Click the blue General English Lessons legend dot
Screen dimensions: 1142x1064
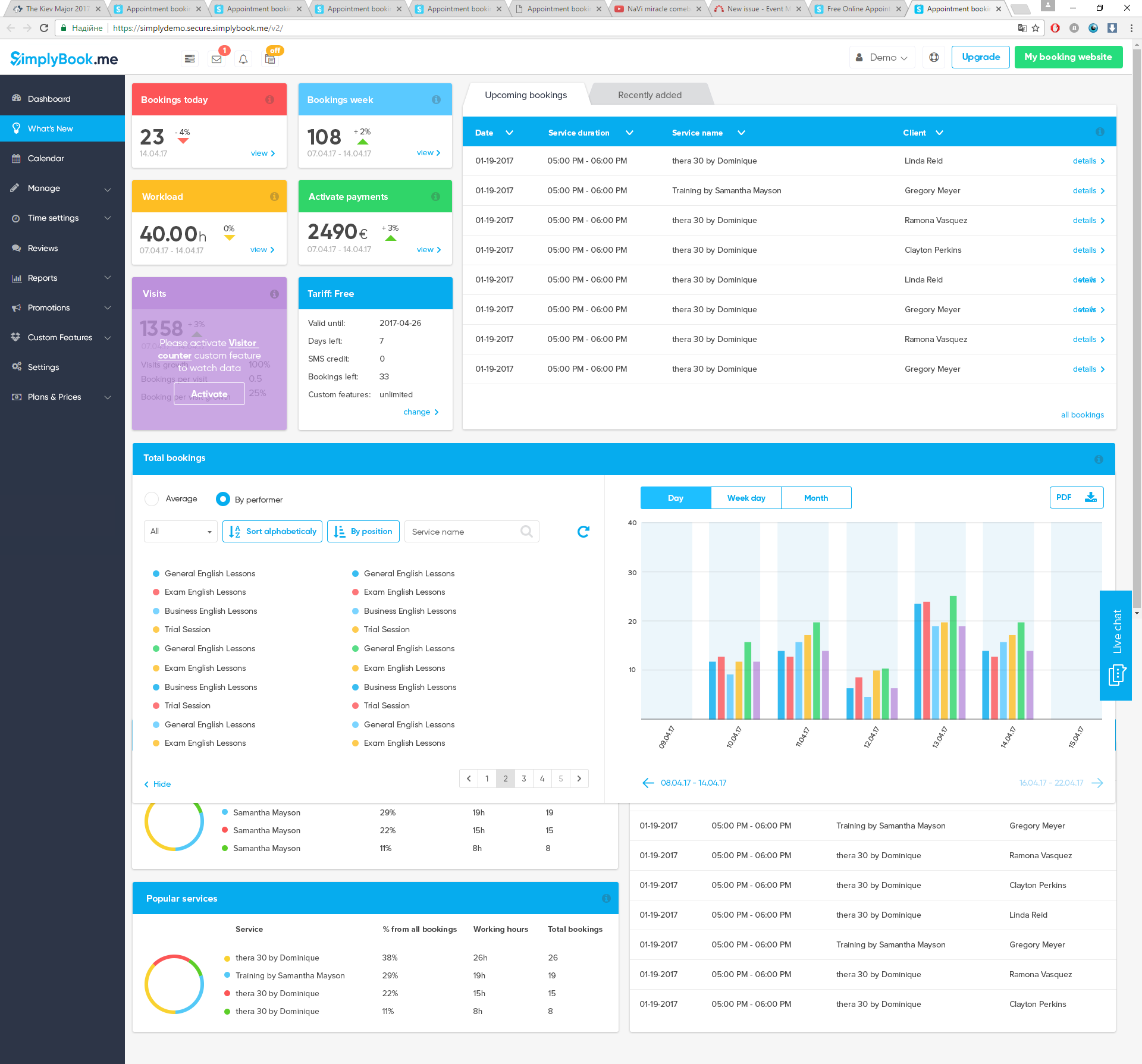tap(156, 573)
